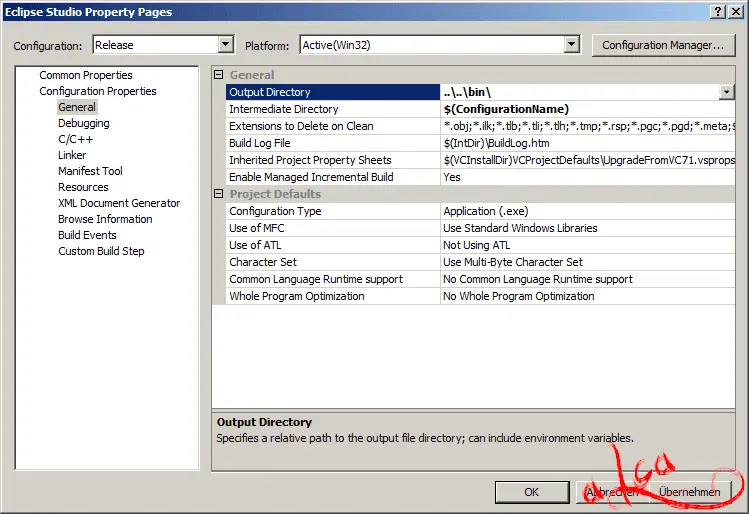Screen dimensions: 749x514
Task: Open the Configuration dropdown showing Release
Action: (x=163, y=45)
